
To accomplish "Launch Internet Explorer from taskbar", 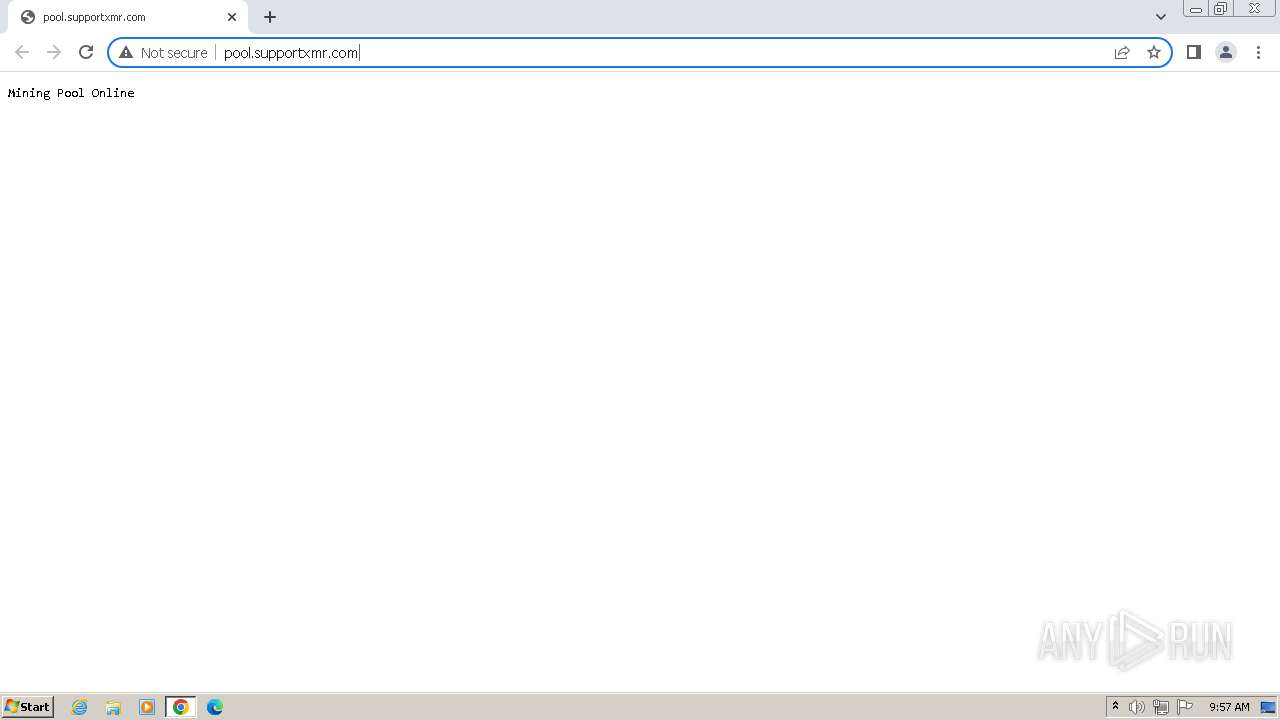I will [x=80, y=707].
